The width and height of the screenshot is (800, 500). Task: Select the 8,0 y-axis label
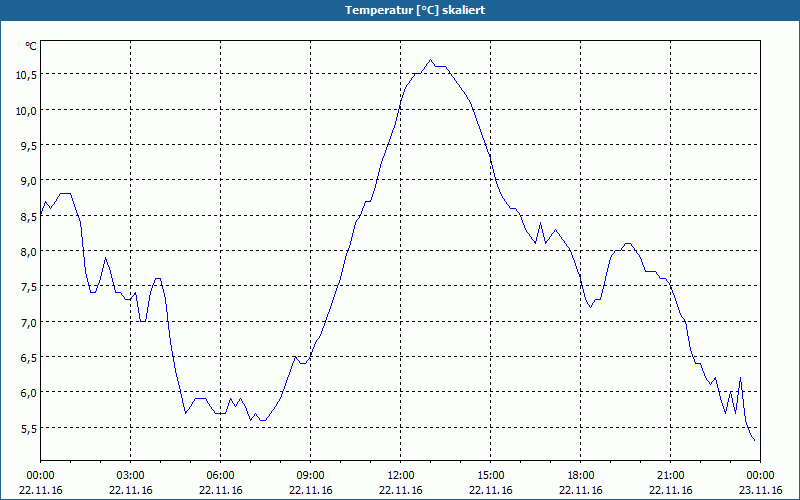pos(29,252)
